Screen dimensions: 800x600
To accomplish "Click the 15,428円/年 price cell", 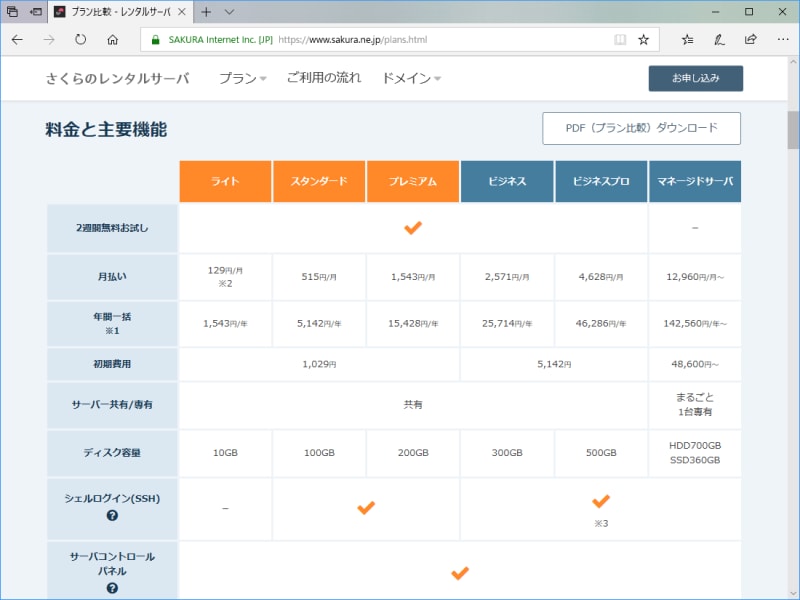I will [413, 323].
